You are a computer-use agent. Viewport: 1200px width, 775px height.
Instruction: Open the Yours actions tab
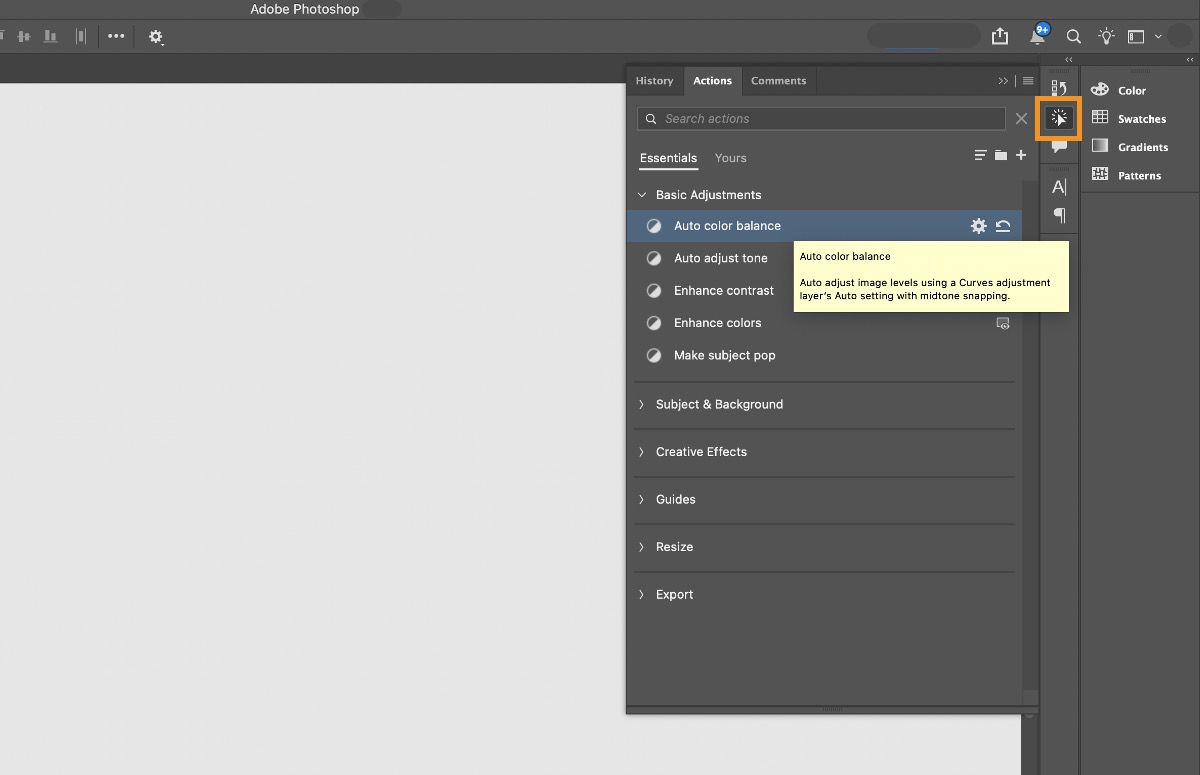pyautogui.click(x=730, y=158)
